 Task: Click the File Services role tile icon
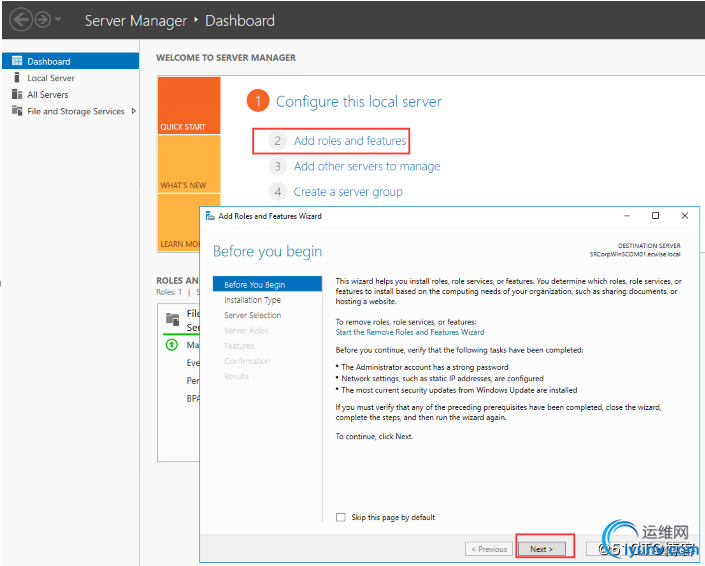pos(172,319)
